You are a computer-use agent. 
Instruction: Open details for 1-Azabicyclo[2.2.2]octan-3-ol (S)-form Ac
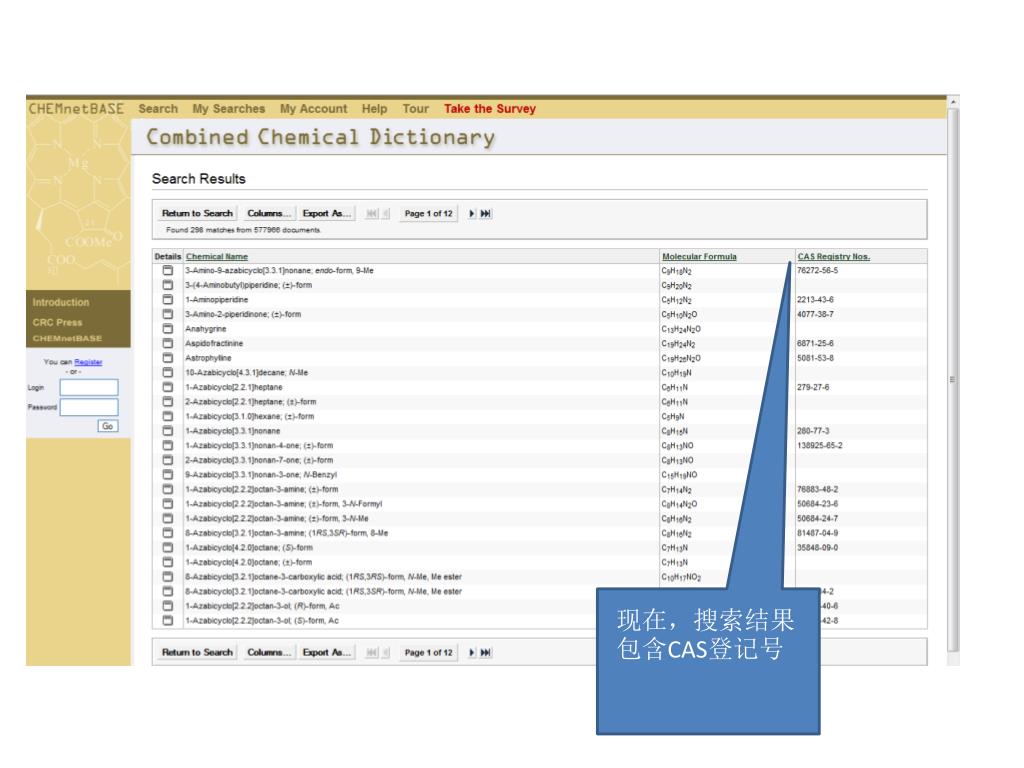click(168, 620)
